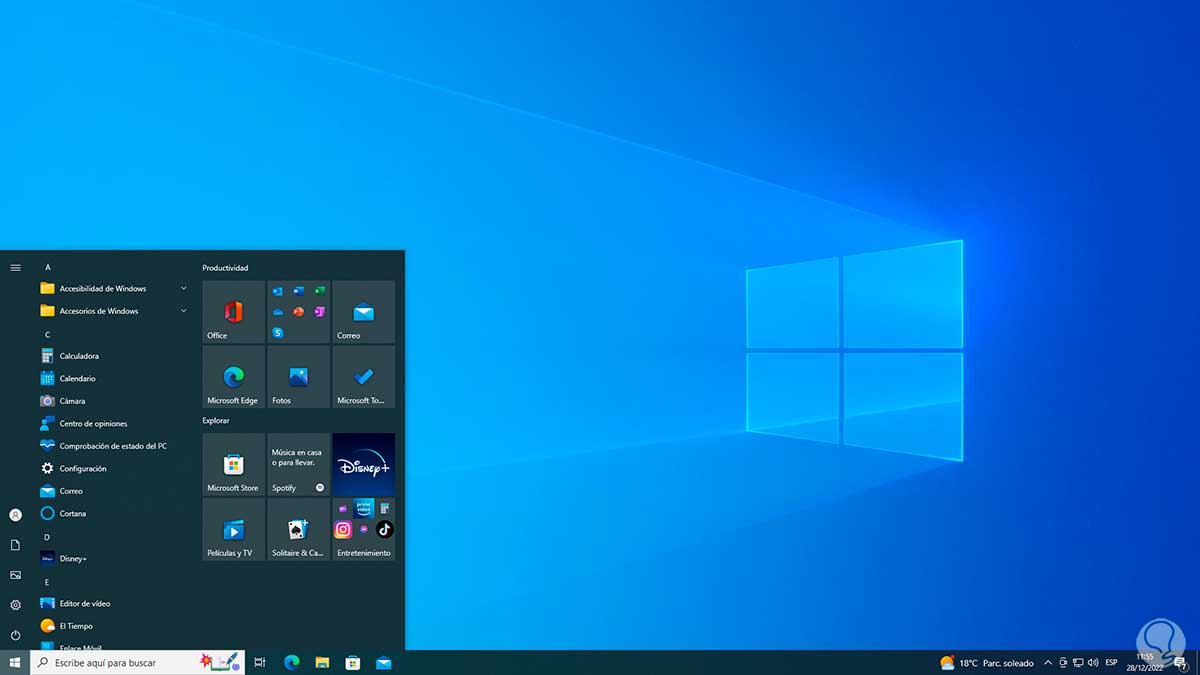Open the clock showing 11:55
The image size is (1200, 675).
pos(1145,663)
